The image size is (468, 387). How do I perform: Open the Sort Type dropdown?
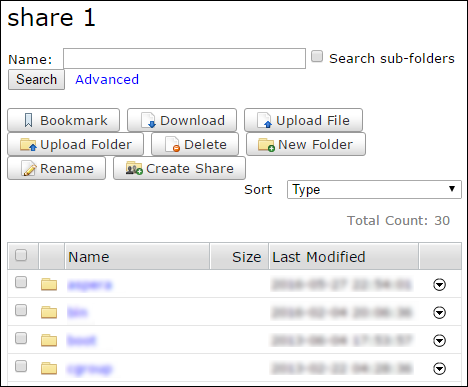(374, 190)
